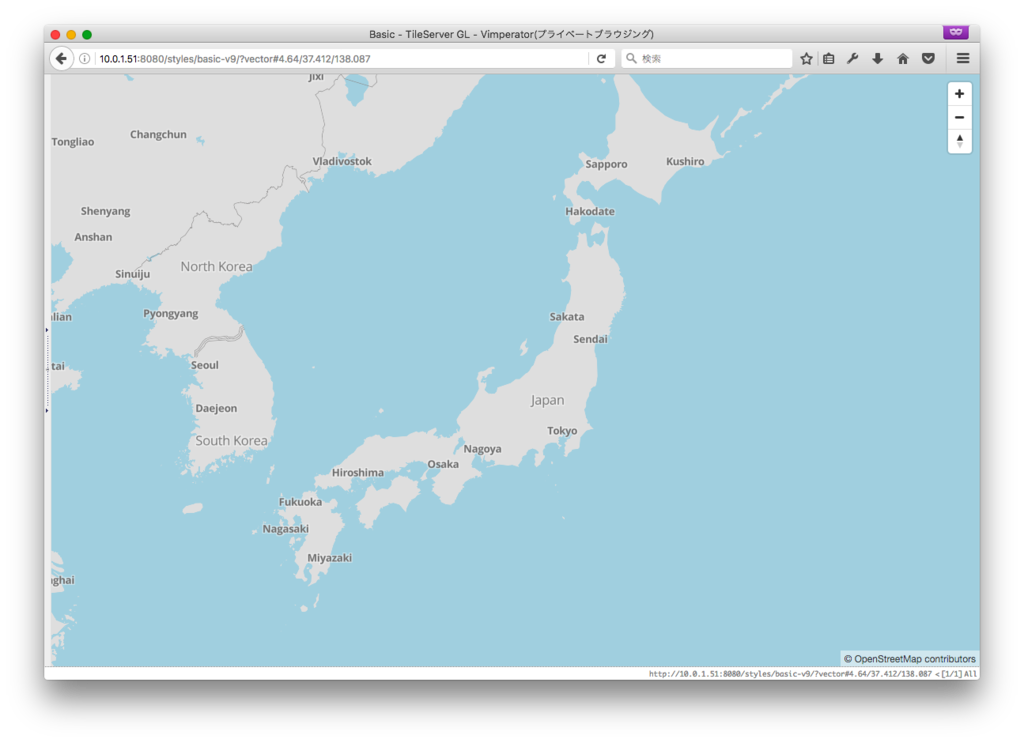Click the Sinuiju city label
This screenshot has width=1024, height=743.
(133, 274)
